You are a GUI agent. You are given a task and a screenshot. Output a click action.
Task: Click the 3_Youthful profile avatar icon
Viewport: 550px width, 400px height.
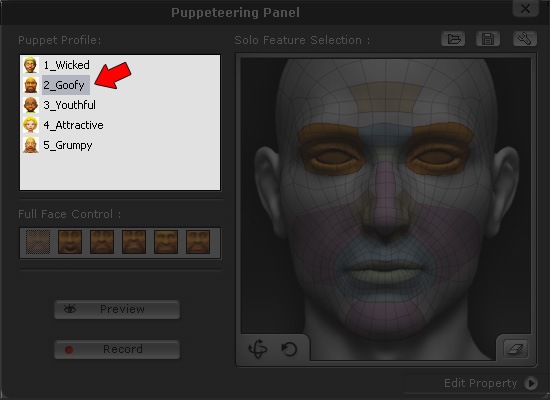point(31,105)
